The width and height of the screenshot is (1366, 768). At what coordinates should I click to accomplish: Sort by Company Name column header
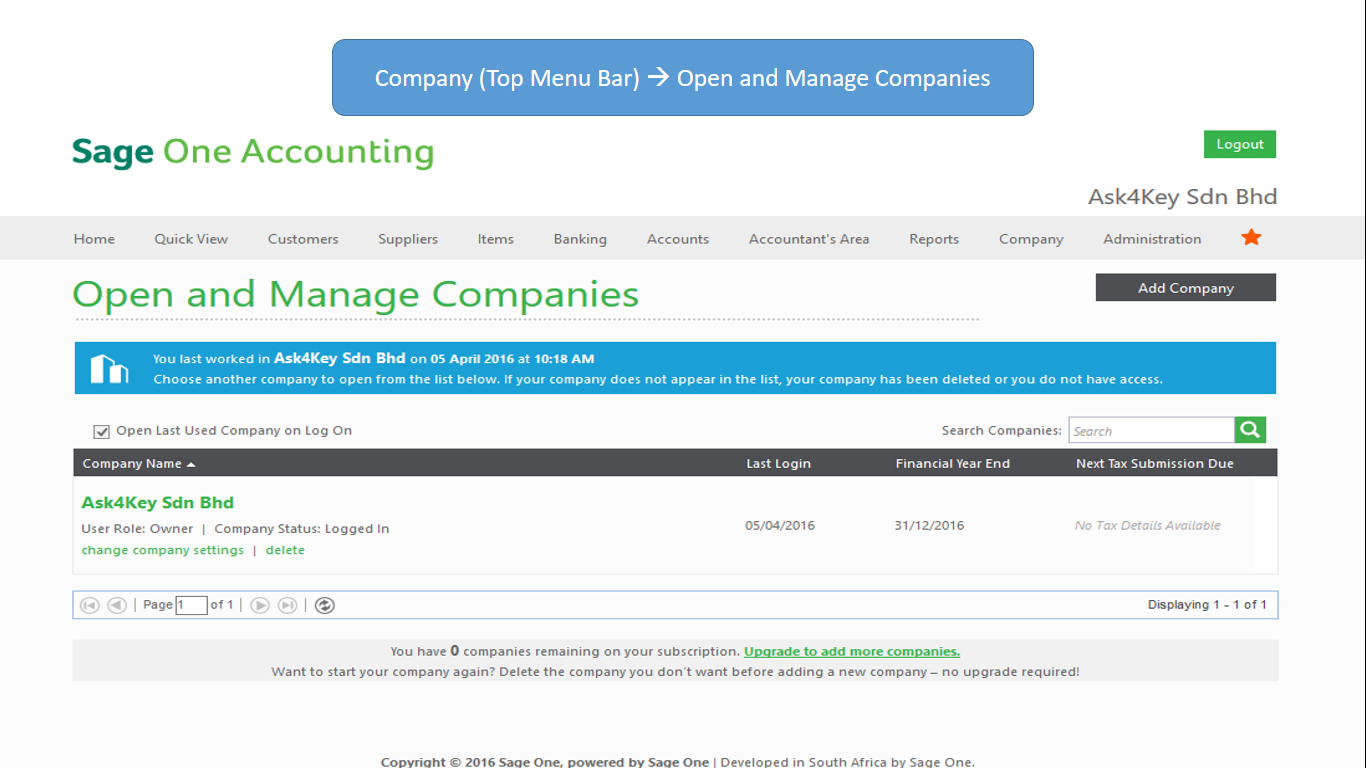[x=139, y=463]
